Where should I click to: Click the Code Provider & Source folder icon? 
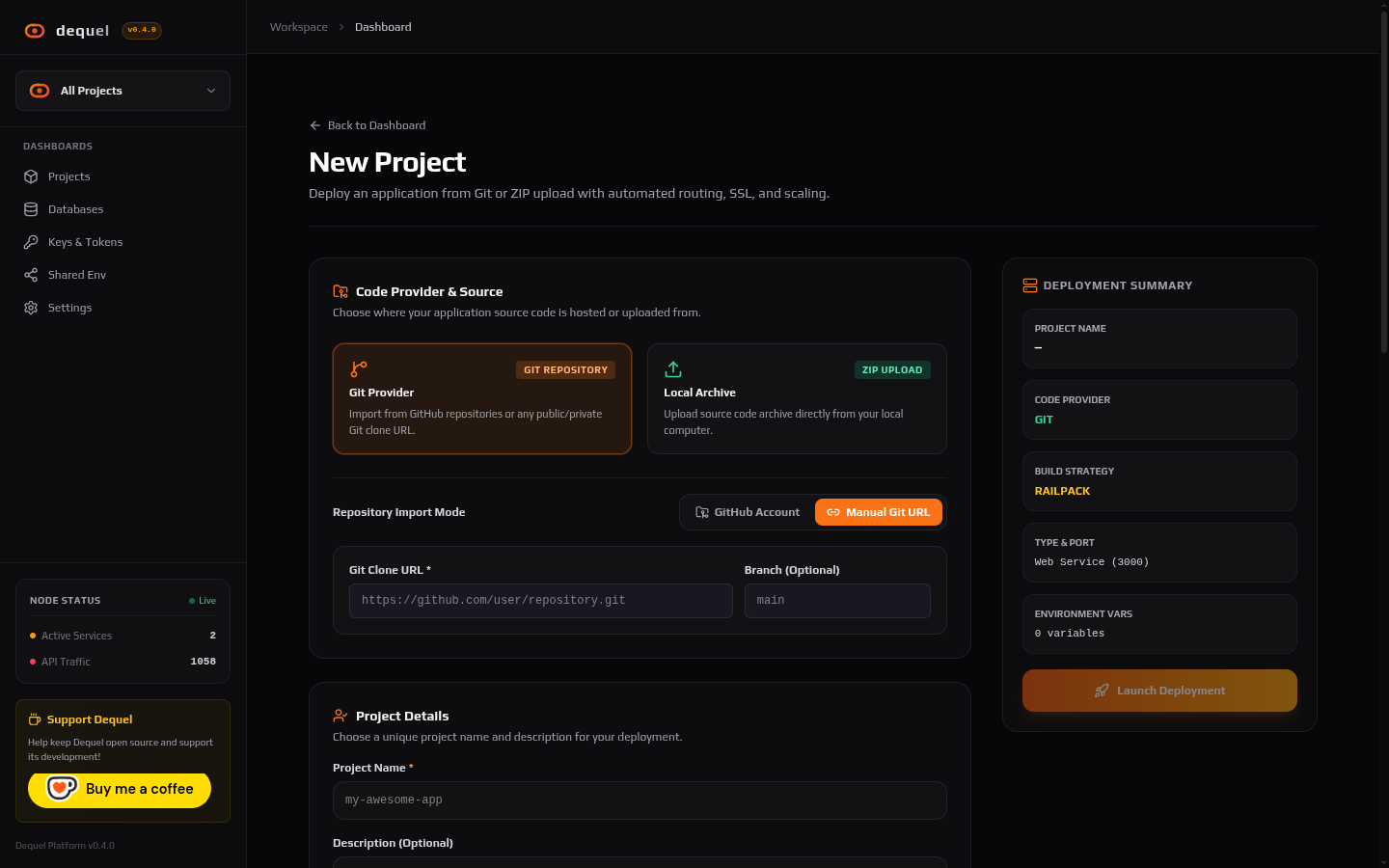click(340, 291)
